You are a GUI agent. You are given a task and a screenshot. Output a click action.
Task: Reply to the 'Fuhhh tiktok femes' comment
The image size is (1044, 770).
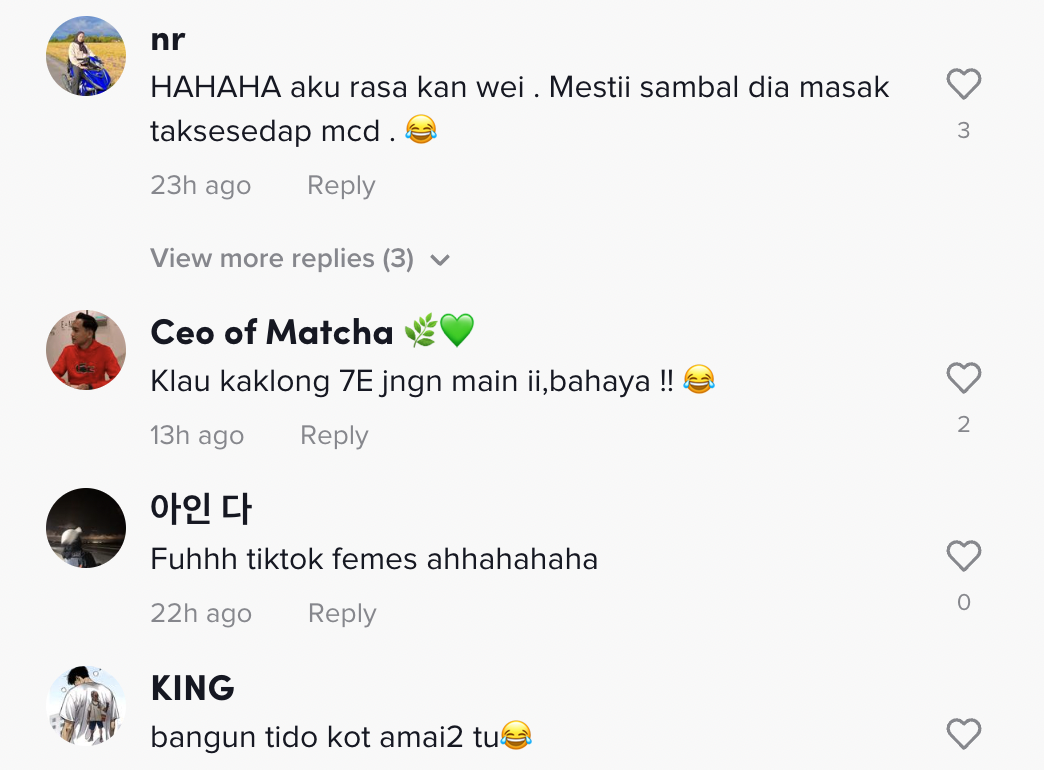(x=342, y=614)
